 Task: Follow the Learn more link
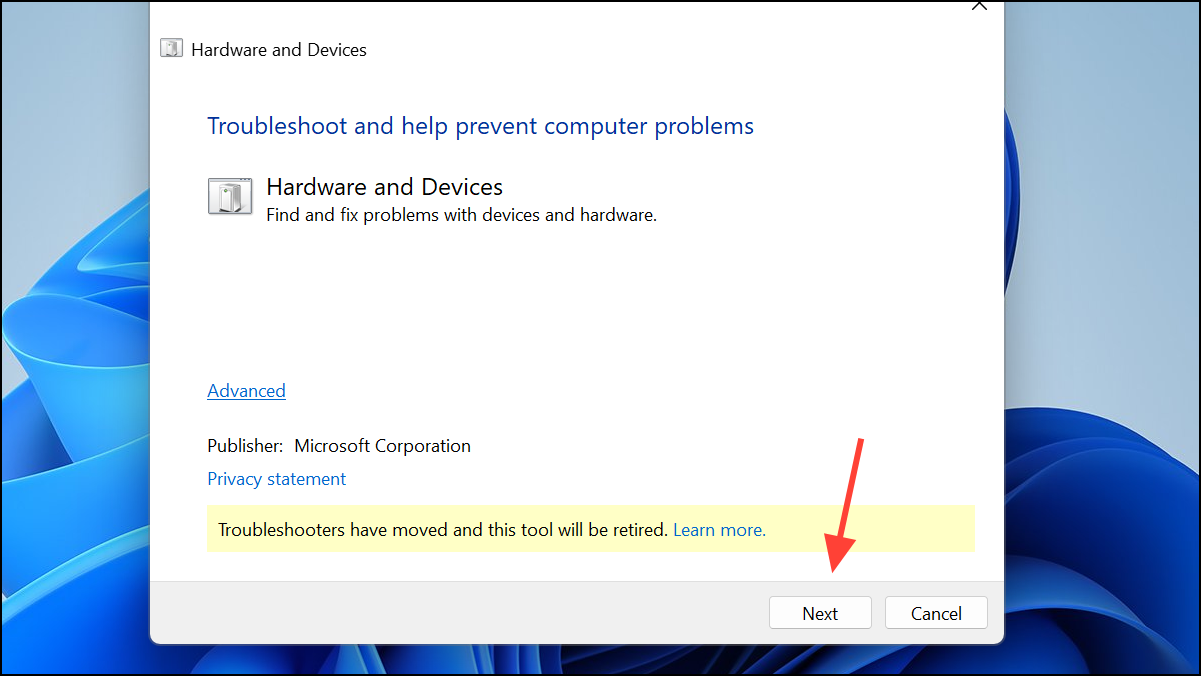[x=719, y=530]
